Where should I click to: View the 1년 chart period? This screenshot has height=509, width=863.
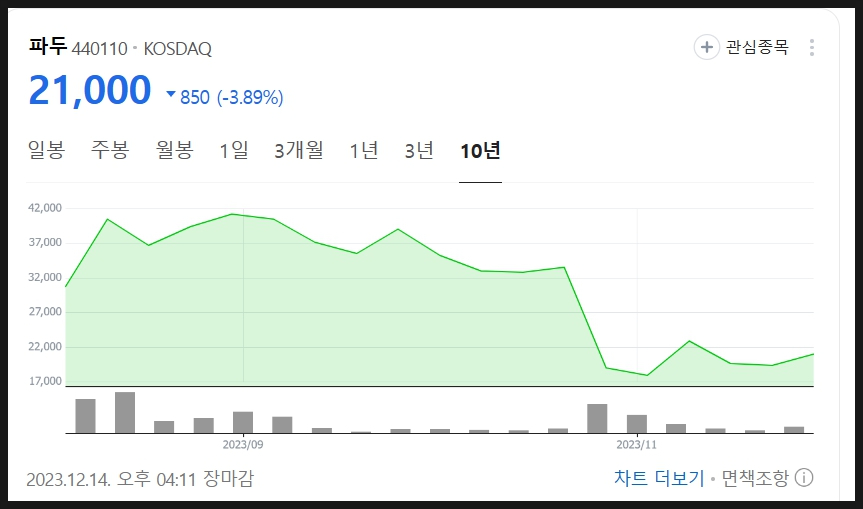(x=364, y=150)
